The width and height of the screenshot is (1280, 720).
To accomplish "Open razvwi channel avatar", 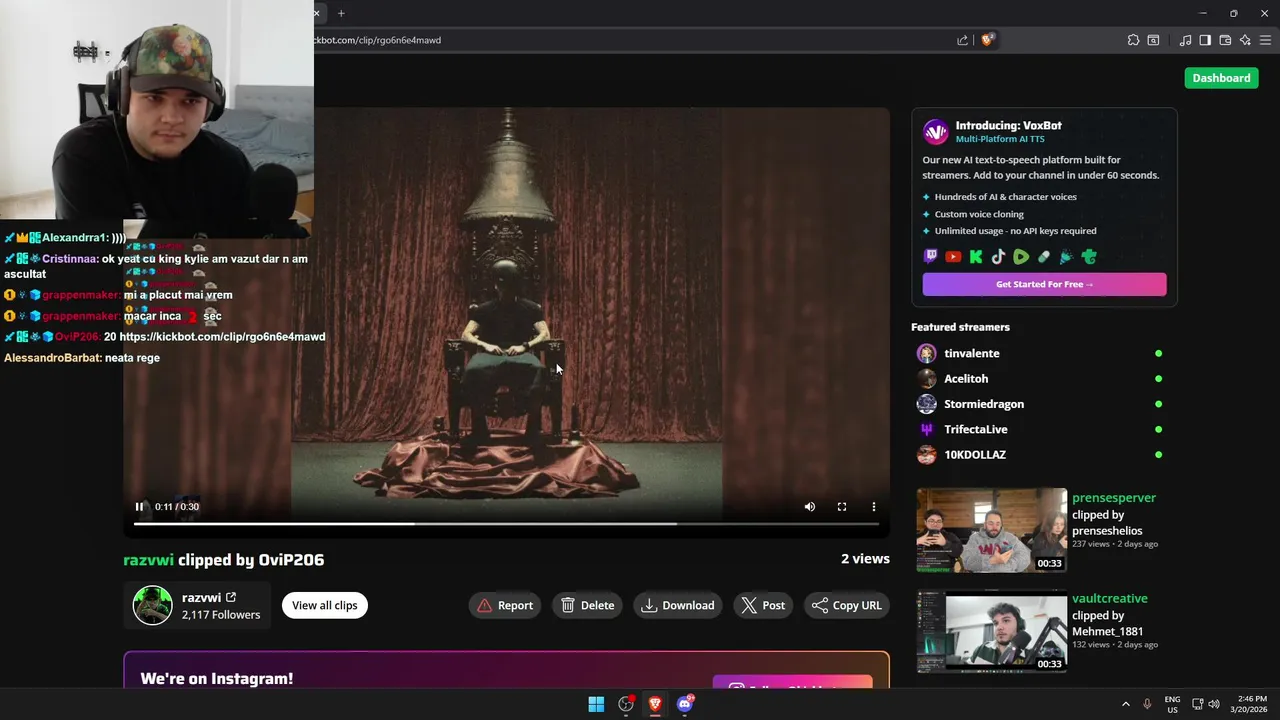I will tap(153, 605).
